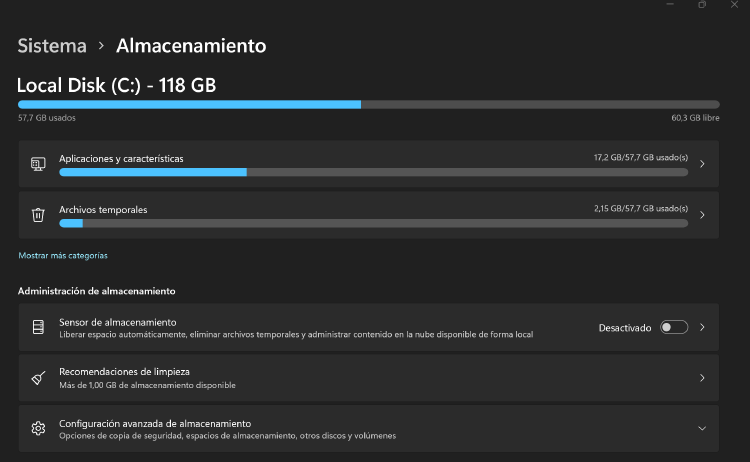
Task: Open the Recomendaciones de limpieza chevron arrow
Action: [702, 378]
